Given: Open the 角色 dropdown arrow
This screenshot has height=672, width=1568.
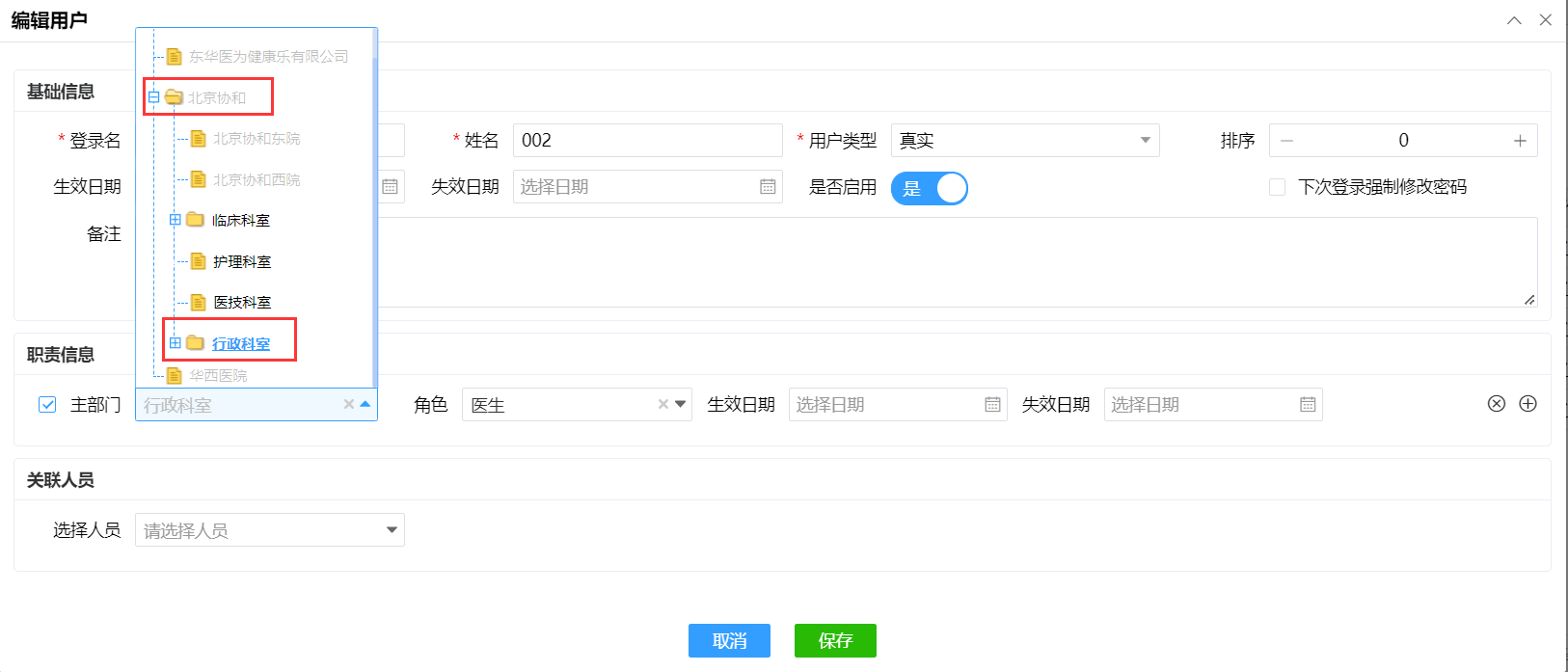Looking at the screenshot, I should click(x=681, y=405).
